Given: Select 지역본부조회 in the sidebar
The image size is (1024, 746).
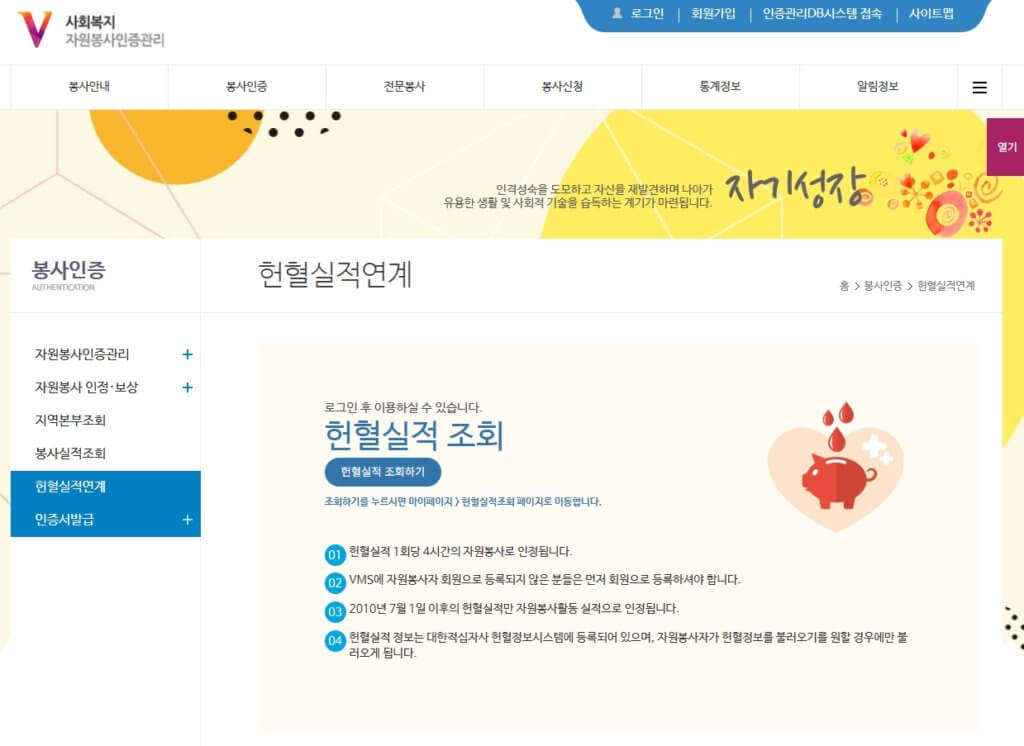Looking at the screenshot, I should coord(70,420).
